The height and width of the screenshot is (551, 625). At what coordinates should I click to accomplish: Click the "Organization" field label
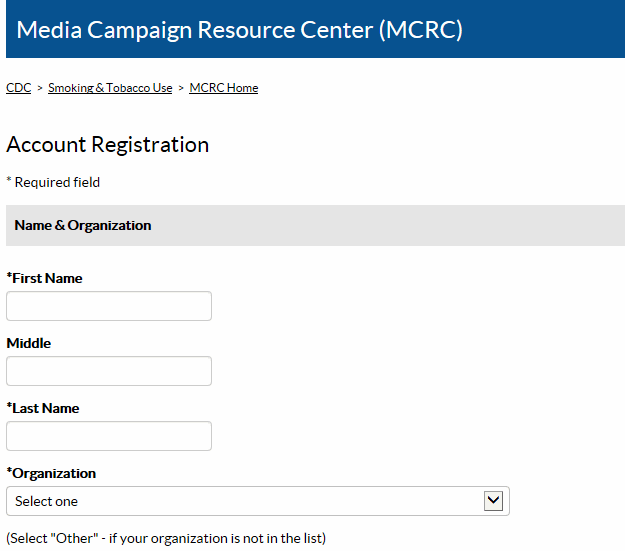pyautogui.click(x=52, y=473)
